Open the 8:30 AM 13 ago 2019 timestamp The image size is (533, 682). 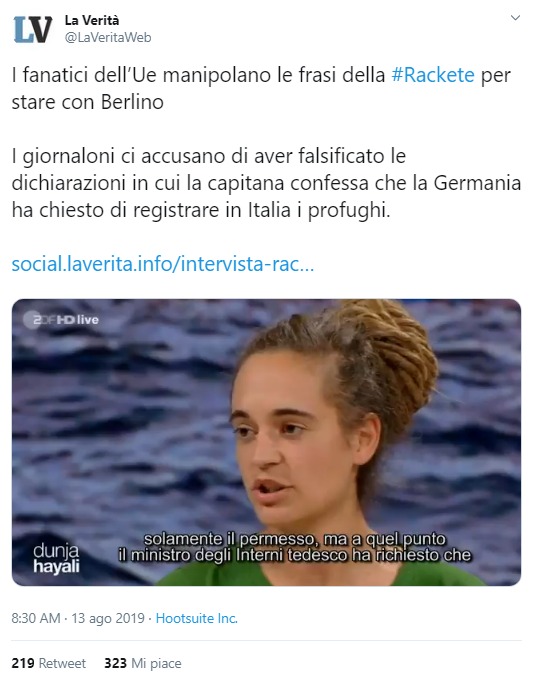point(78,618)
